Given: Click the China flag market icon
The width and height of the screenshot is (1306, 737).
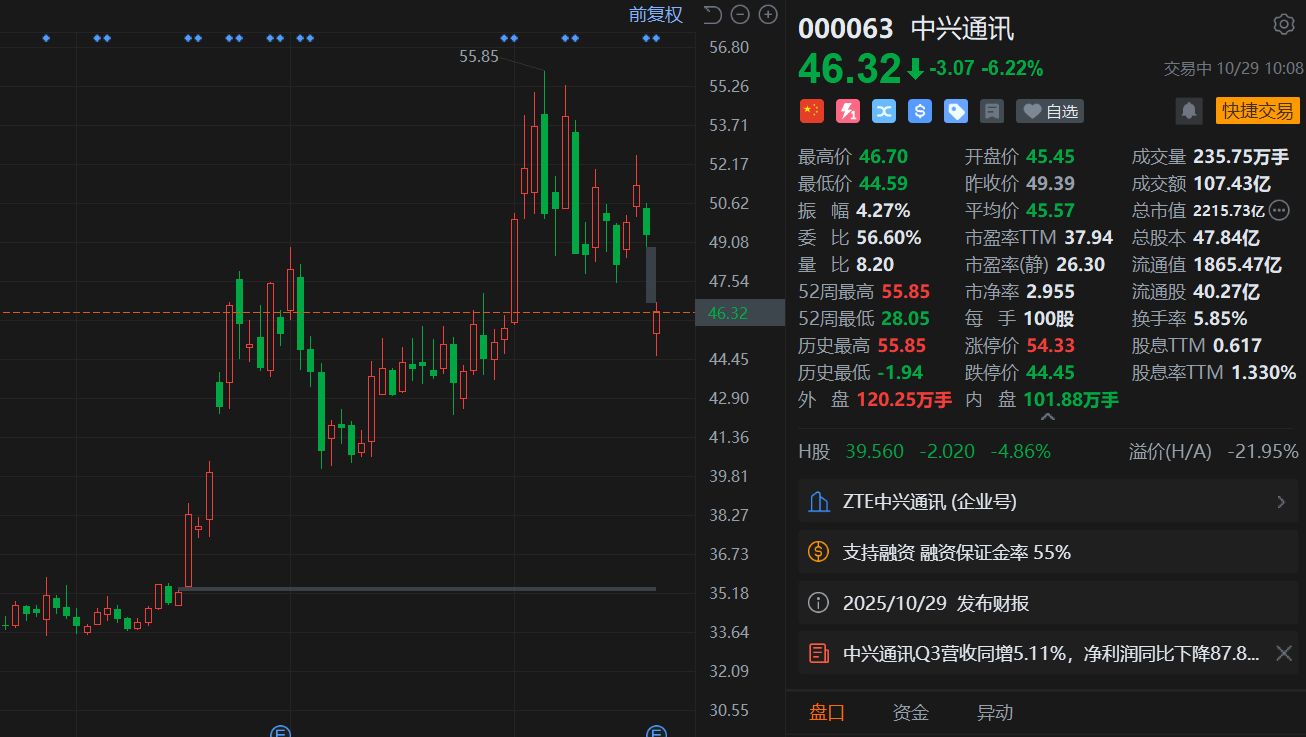Looking at the screenshot, I should point(811,111).
